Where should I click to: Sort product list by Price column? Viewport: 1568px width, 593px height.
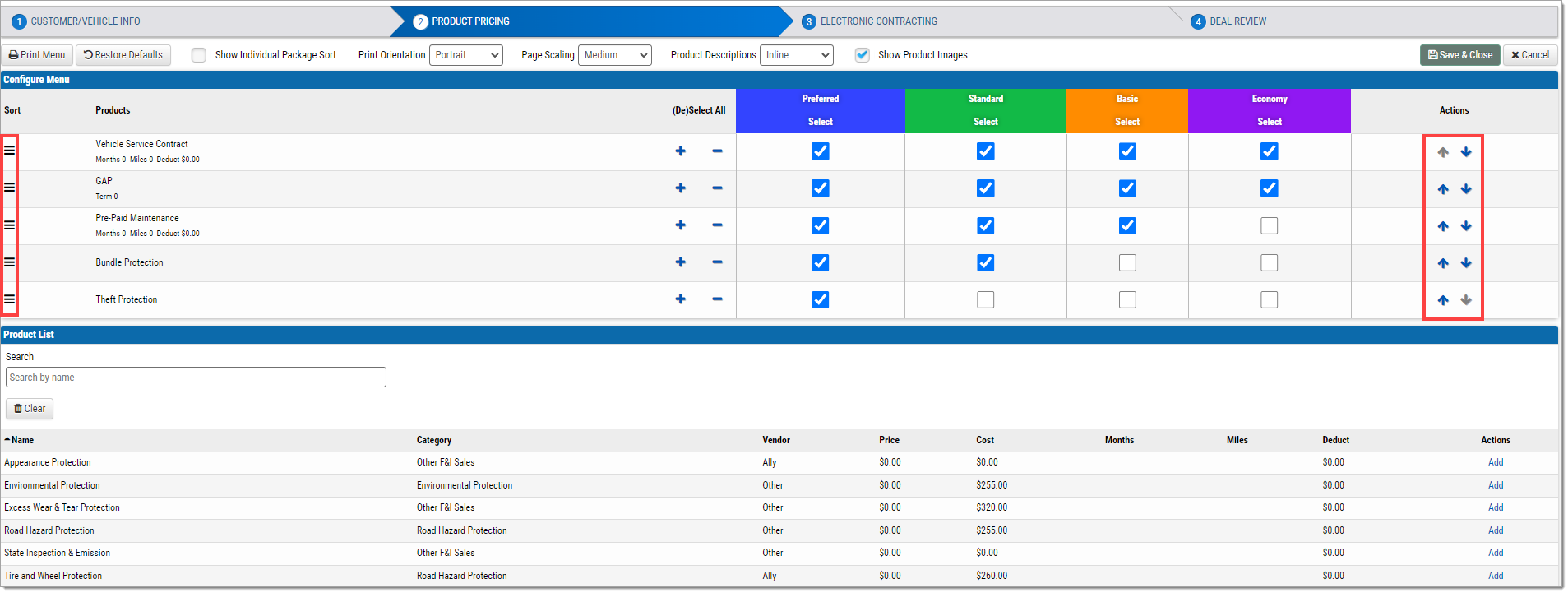pyautogui.click(x=889, y=440)
